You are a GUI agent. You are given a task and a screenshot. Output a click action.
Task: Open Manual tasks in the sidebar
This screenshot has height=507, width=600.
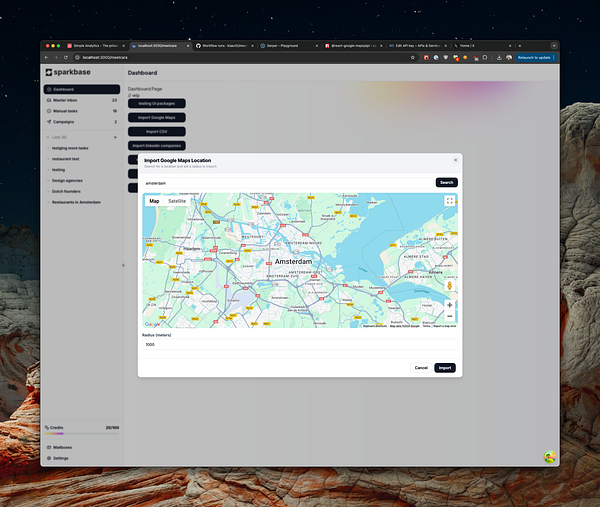pyautogui.click(x=82, y=111)
